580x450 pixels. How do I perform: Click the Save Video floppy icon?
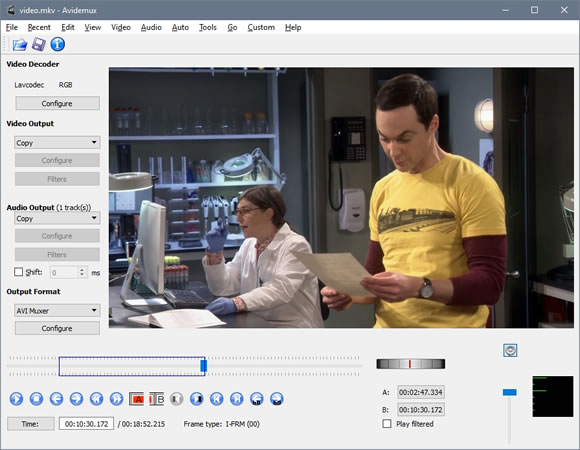point(38,44)
